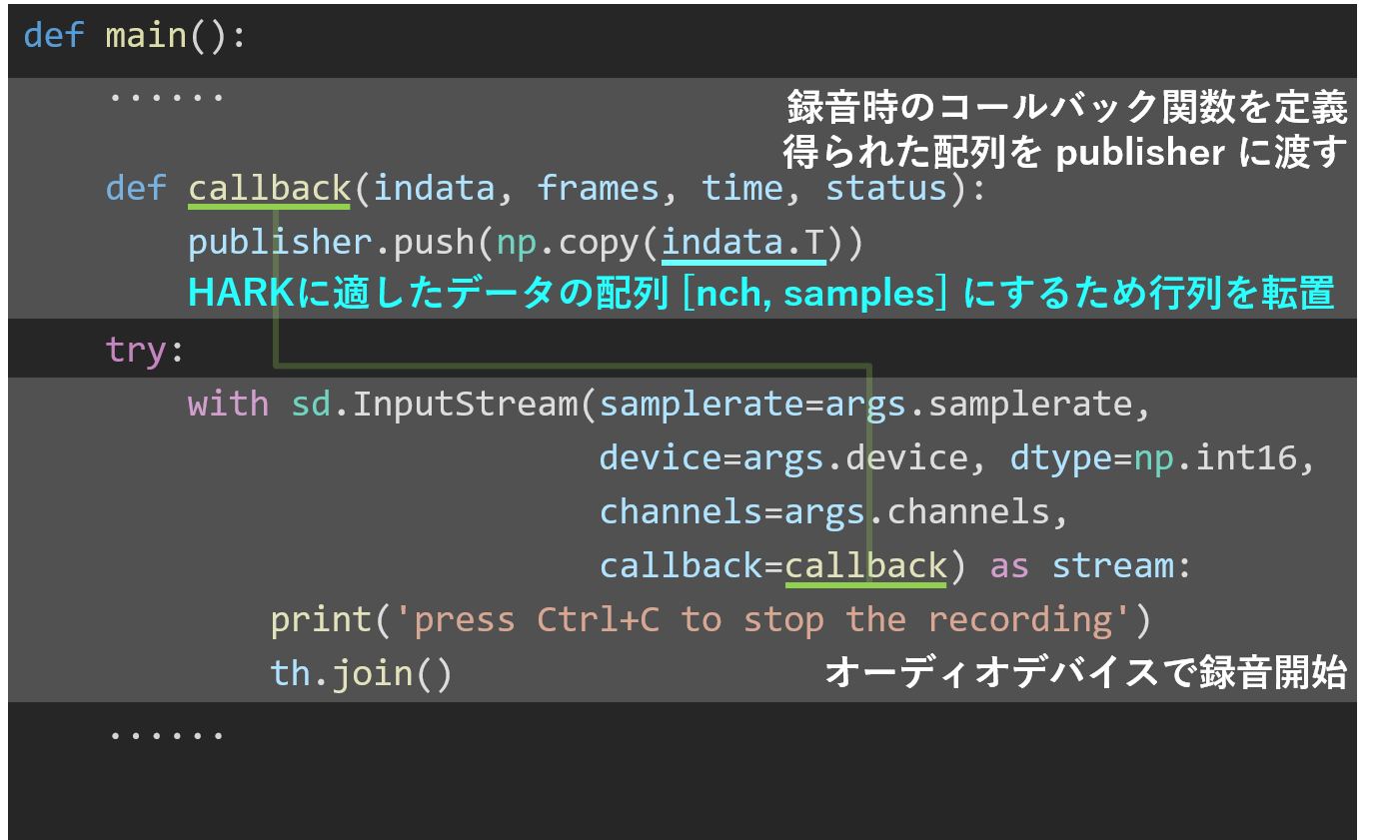1400x840 pixels.
Task: Click the frames parameter in callback signature
Action: pyautogui.click(x=598, y=188)
